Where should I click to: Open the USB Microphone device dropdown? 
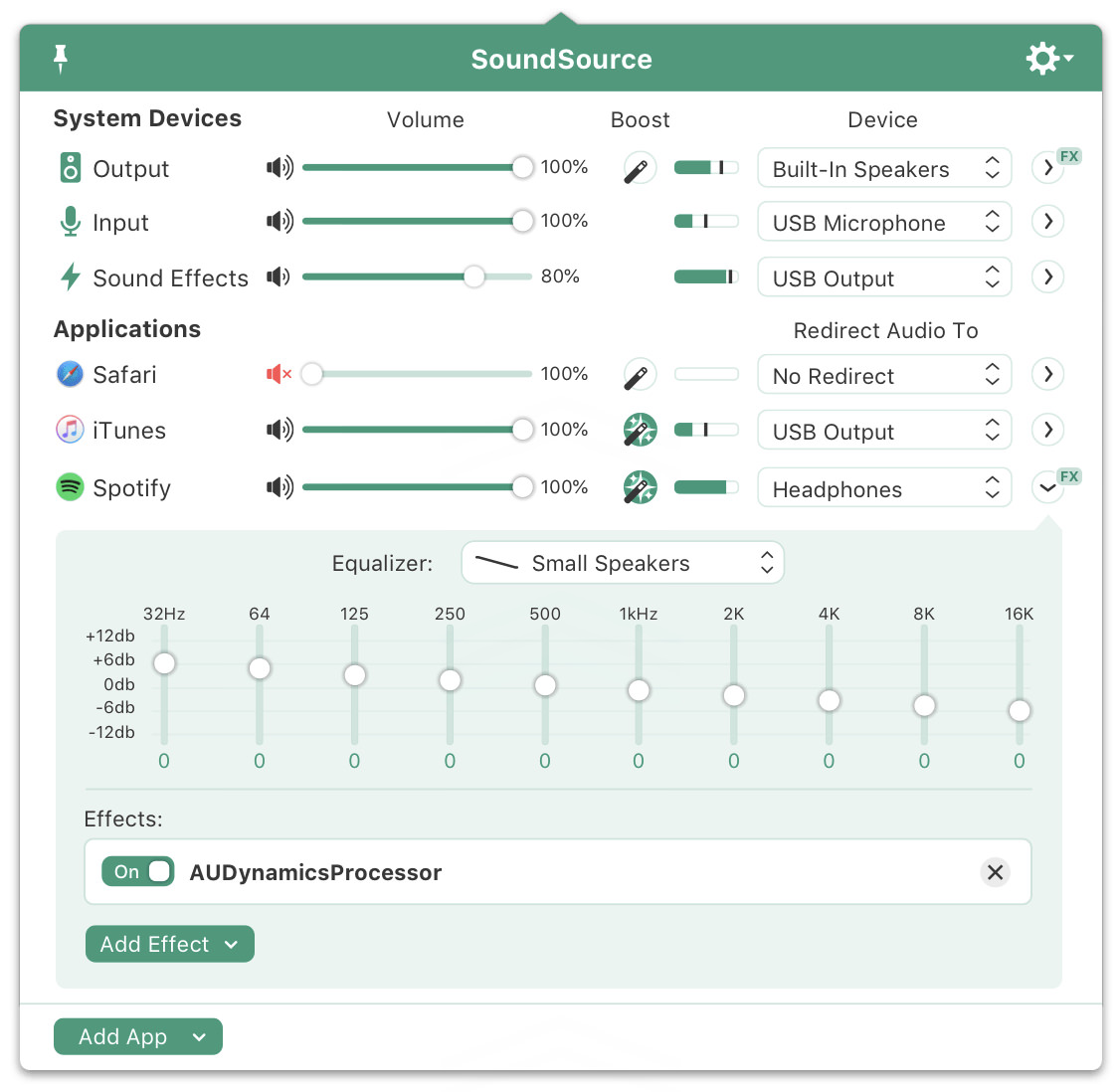click(x=884, y=222)
